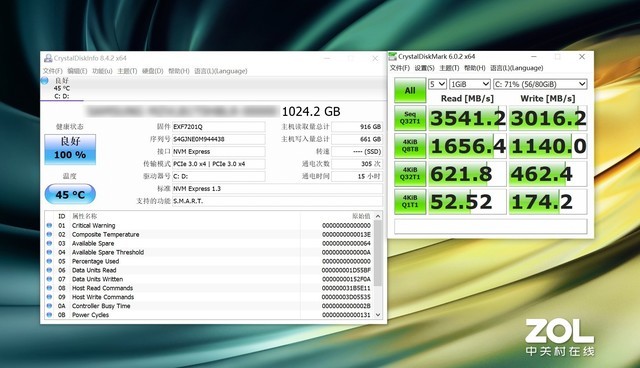This screenshot has width=640, height=368.
Task: Click the Seq write result 3016.2
Action: (x=548, y=118)
